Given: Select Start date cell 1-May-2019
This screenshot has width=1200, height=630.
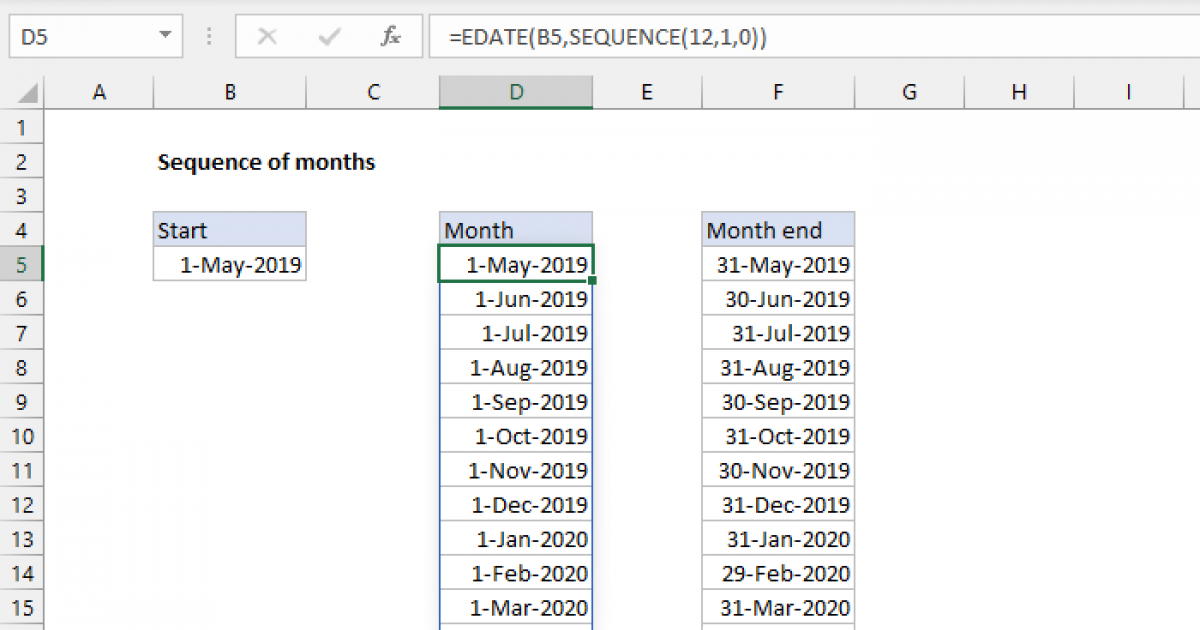Looking at the screenshot, I should 230,265.
